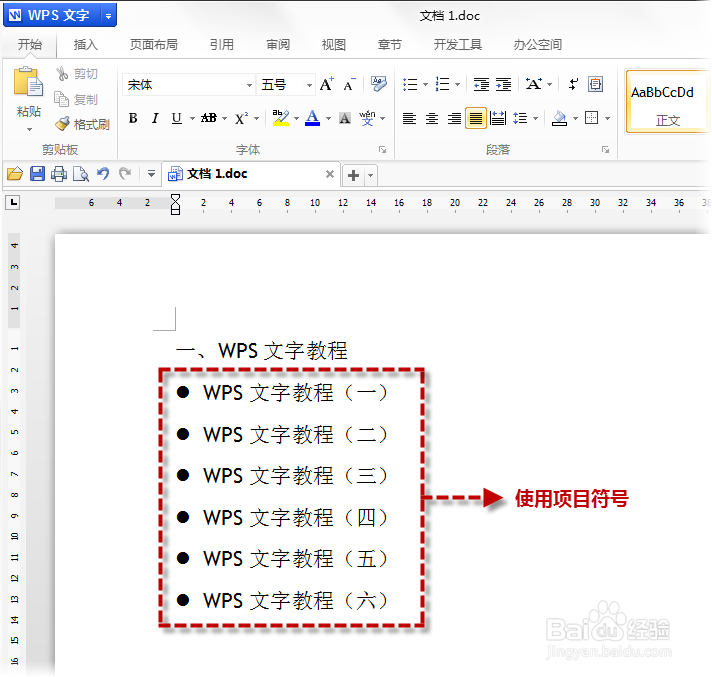Click the Cut (剪切) scissors button
712x677 pixels.
point(76,74)
